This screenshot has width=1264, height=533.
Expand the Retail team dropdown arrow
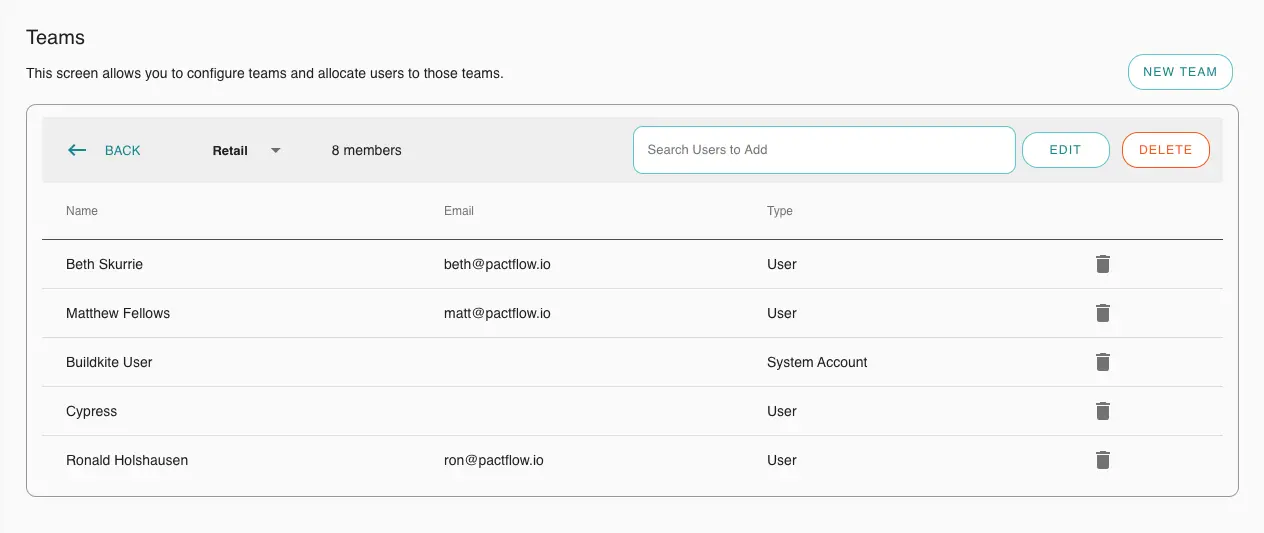pos(276,150)
